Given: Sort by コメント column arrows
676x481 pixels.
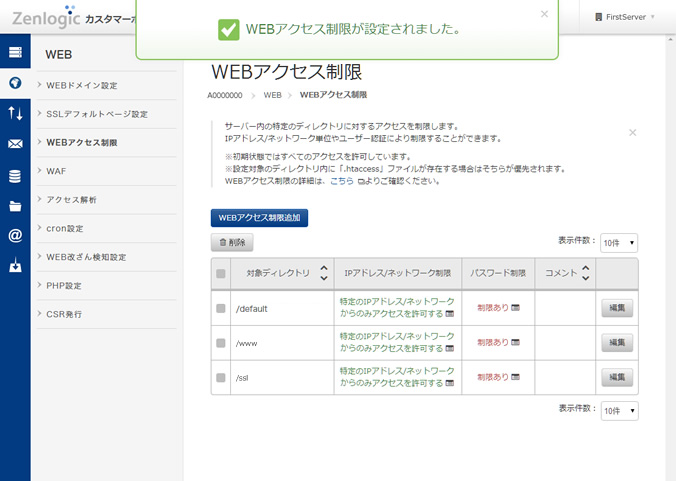Looking at the screenshot, I should tap(585, 273).
